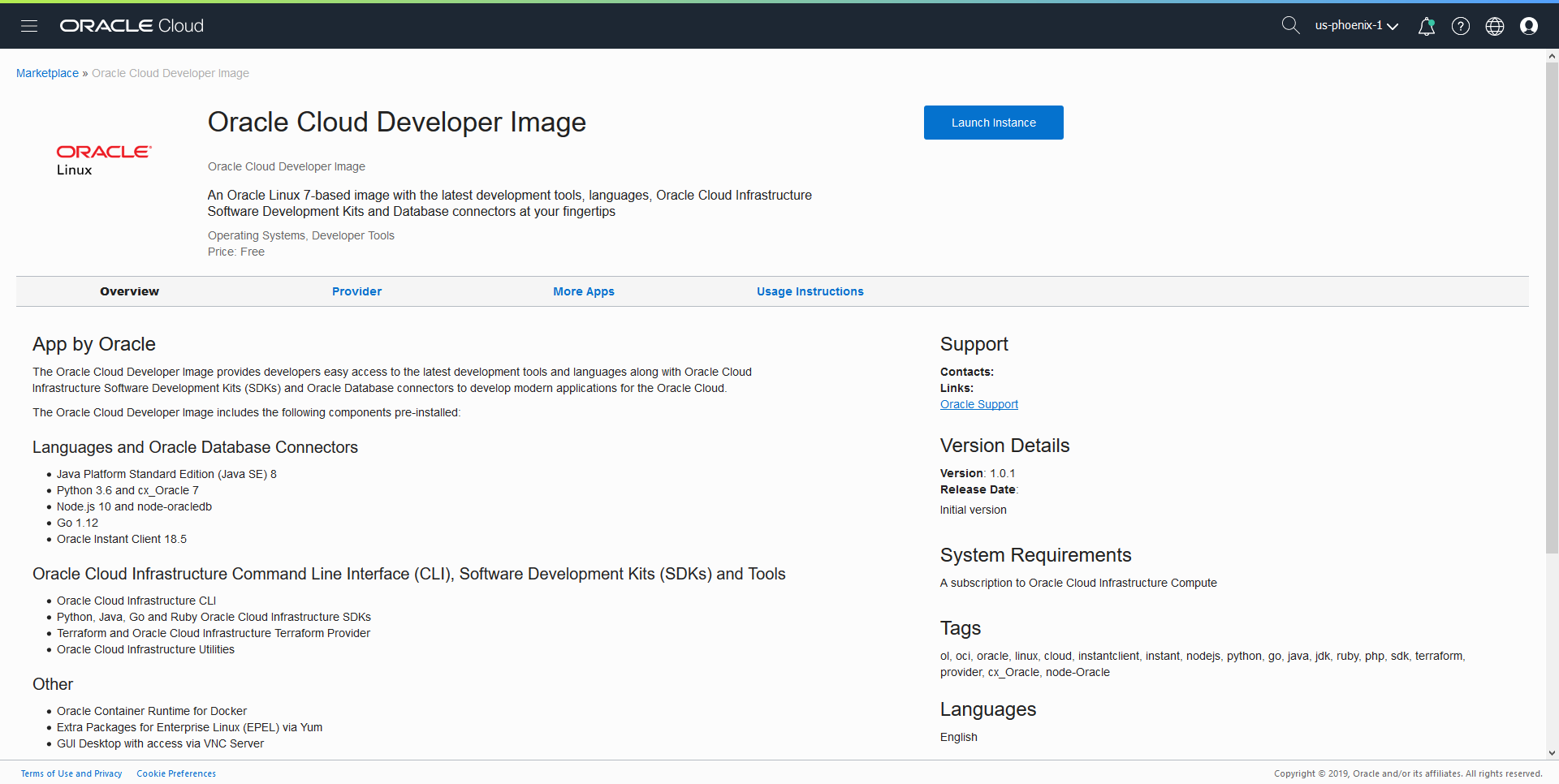Open the search magnifier

1290,25
